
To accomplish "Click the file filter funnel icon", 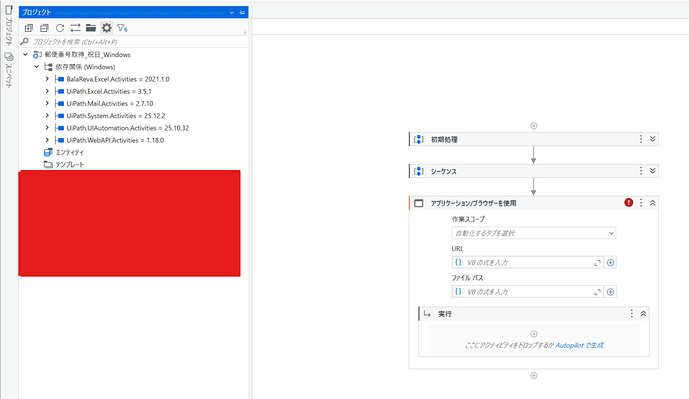I will tap(122, 28).
